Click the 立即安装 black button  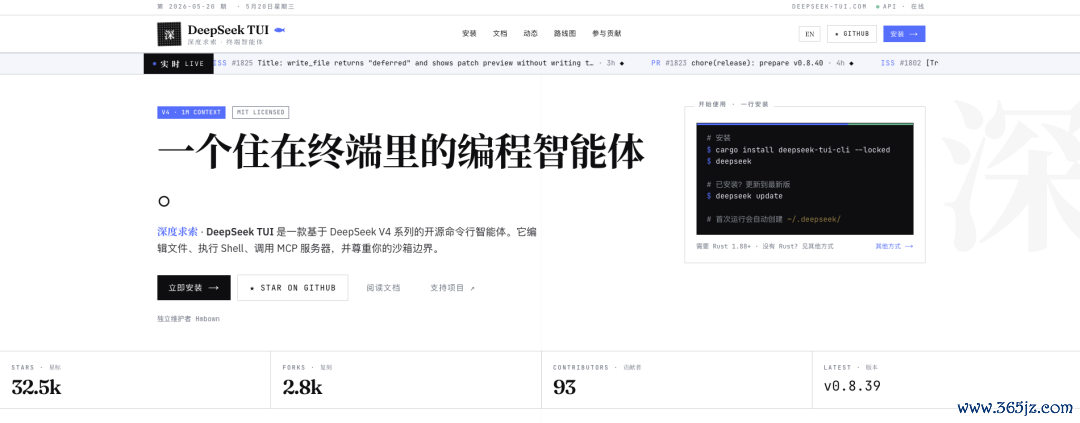(194, 287)
